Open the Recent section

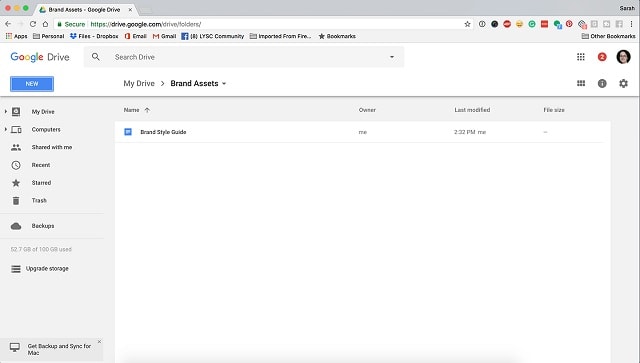(x=41, y=165)
